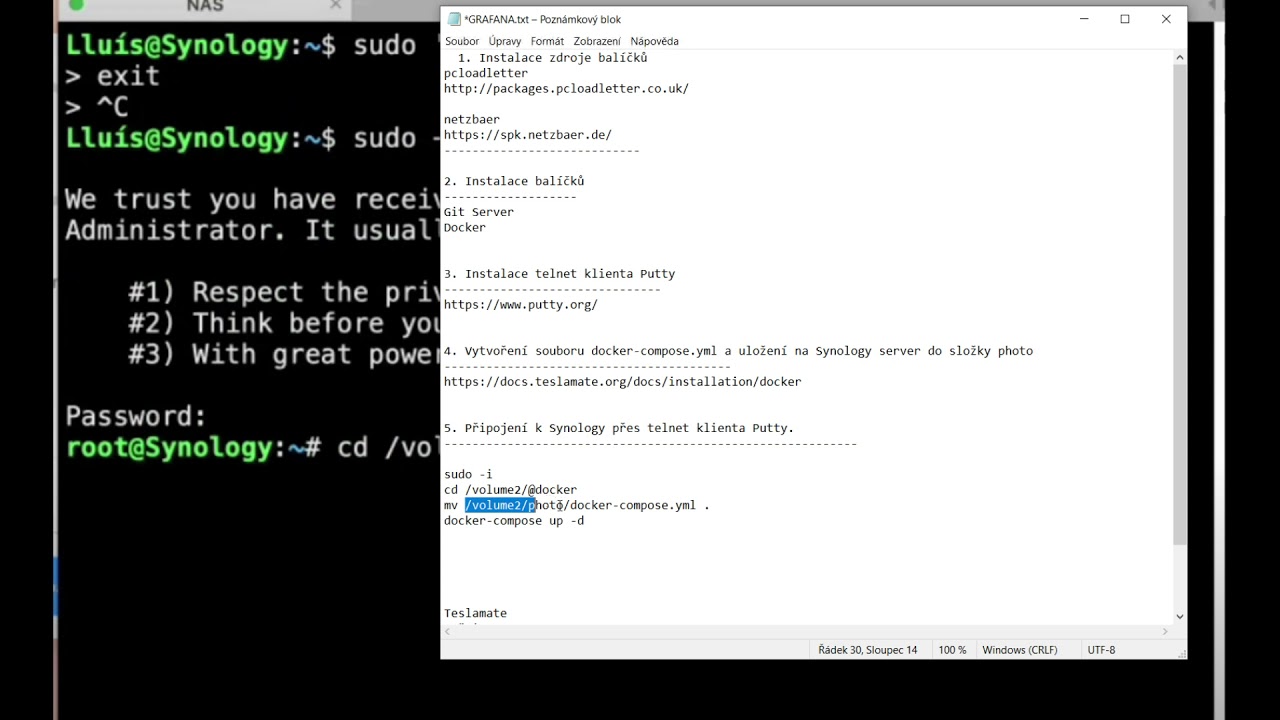The width and height of the screenshot is (1280, 720).
Task: Click the 'Windows (CRLF)' status entry
Action: (x=1019, y=650)
